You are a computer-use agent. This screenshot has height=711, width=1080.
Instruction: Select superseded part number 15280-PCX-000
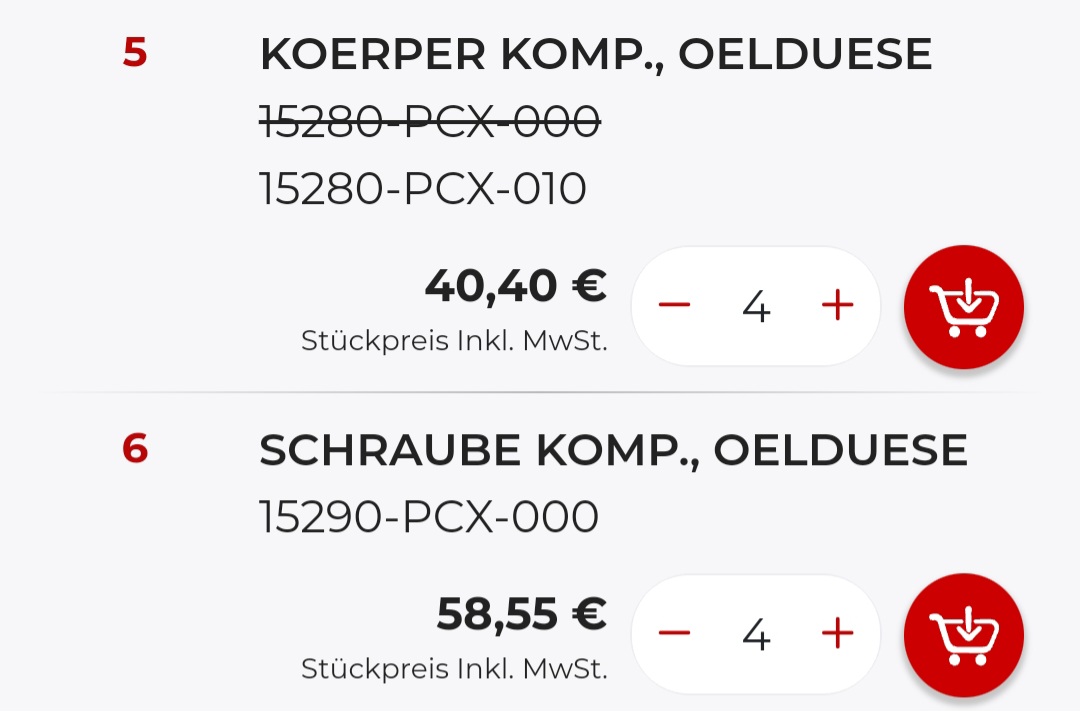(429, 123)
